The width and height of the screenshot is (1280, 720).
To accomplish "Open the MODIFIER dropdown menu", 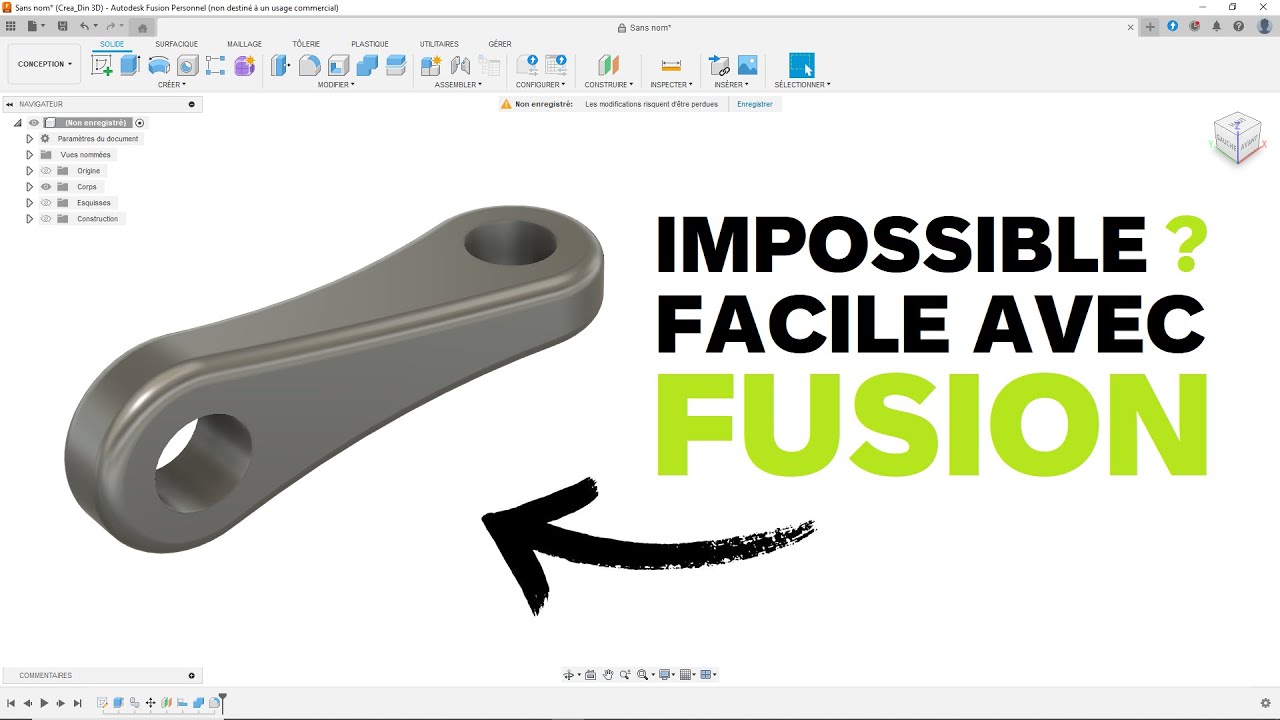I will coord(336,85).
